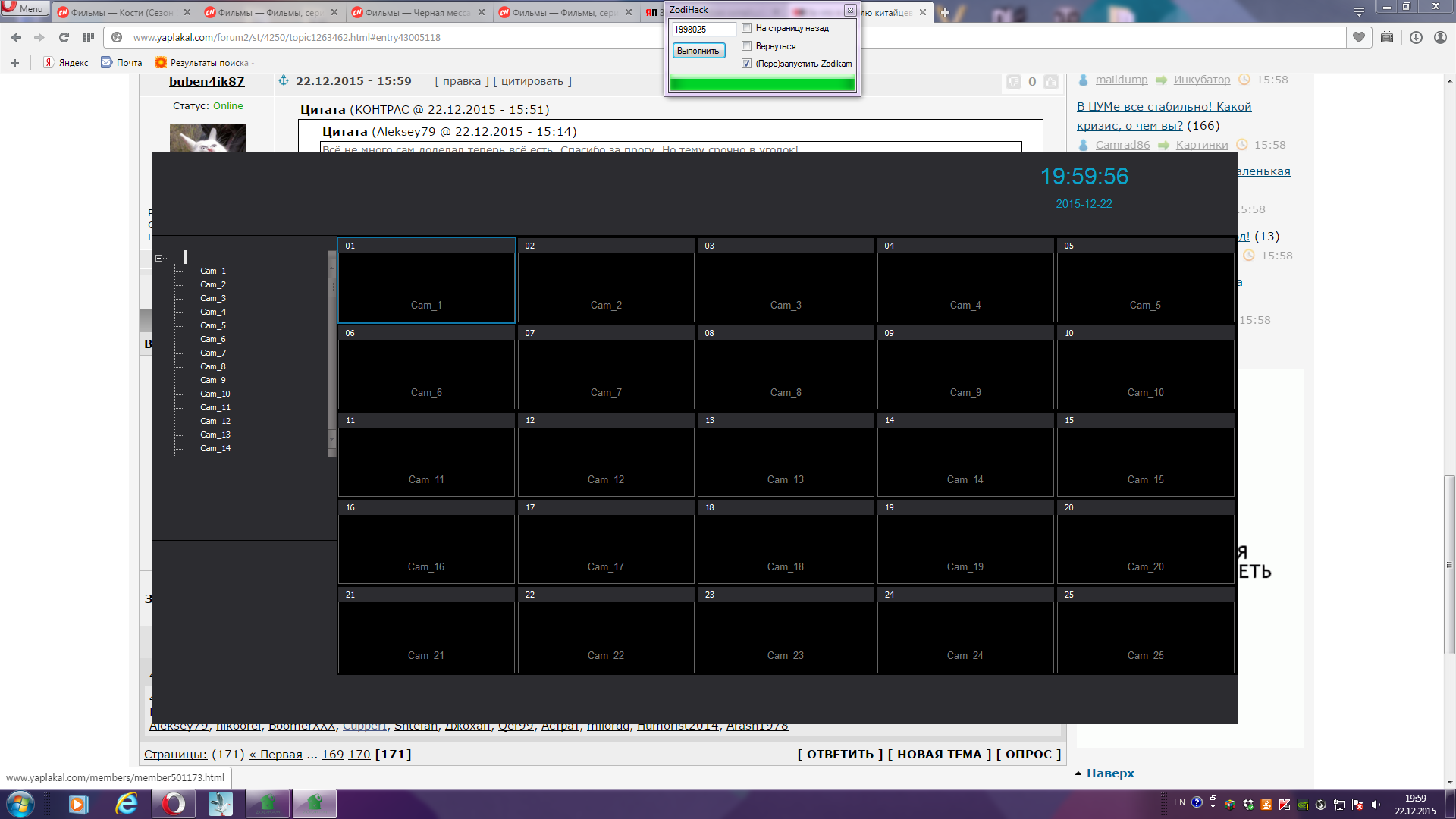
Task: Collapse the camera tree root node
Action: [159, 258]
